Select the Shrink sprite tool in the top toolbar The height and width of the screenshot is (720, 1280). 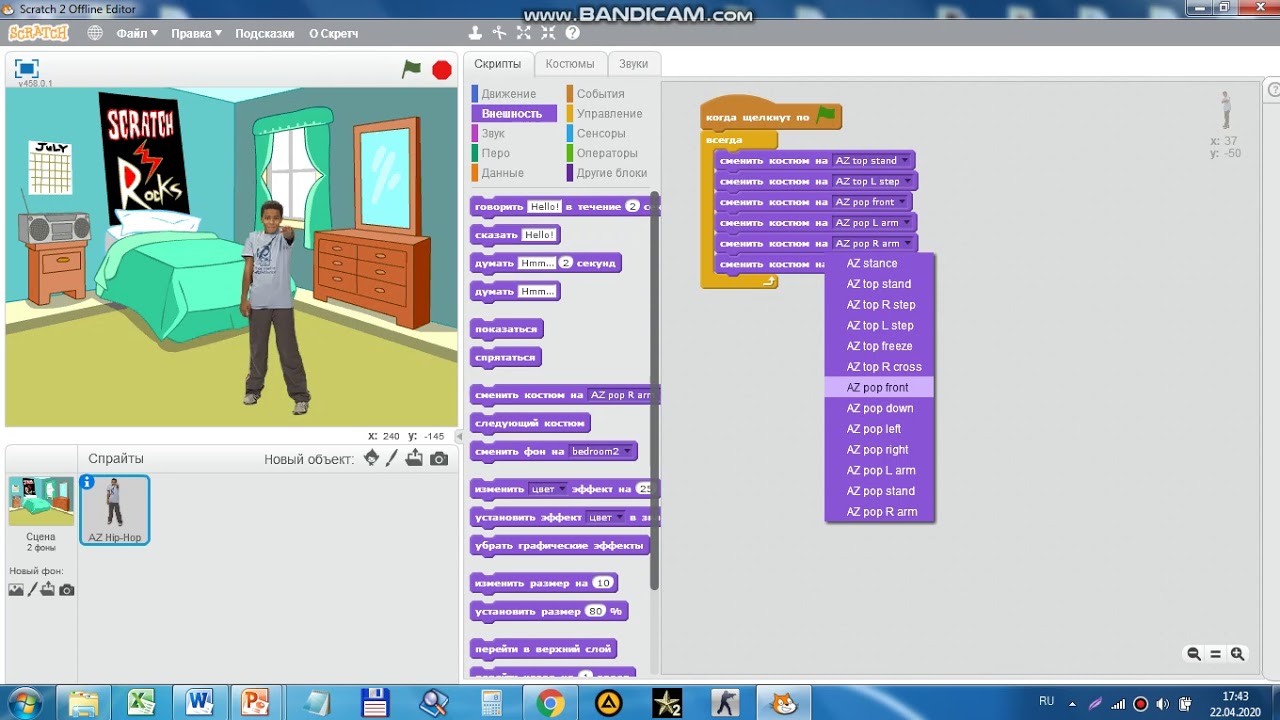(x=548, y=33)
